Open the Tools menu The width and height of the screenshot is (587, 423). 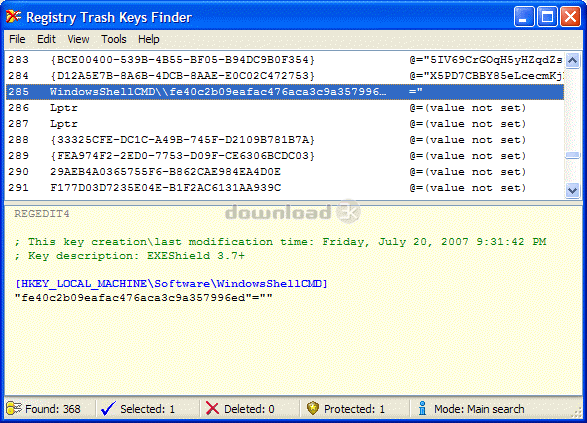114,39
